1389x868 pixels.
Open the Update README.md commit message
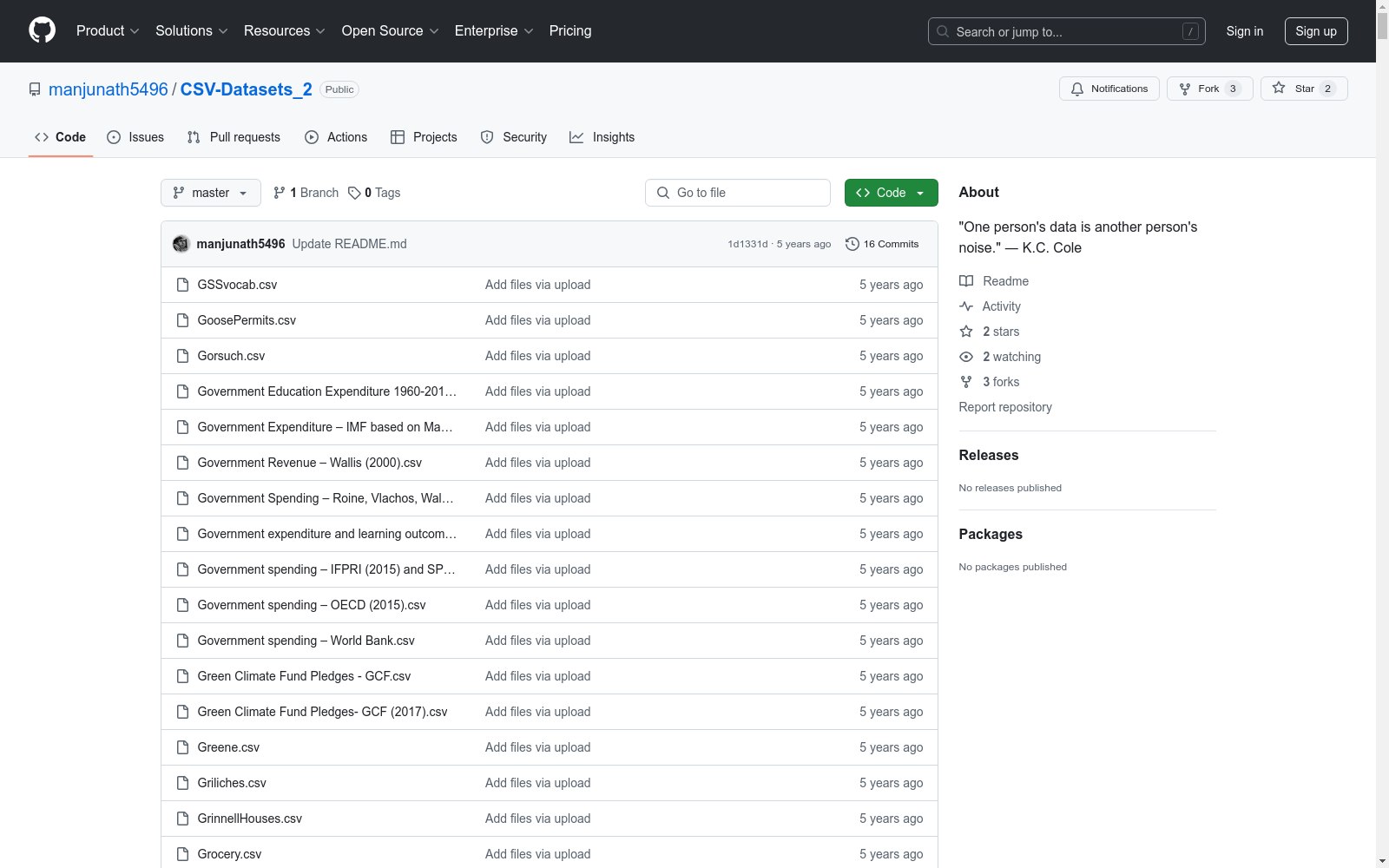pos(350,244)
